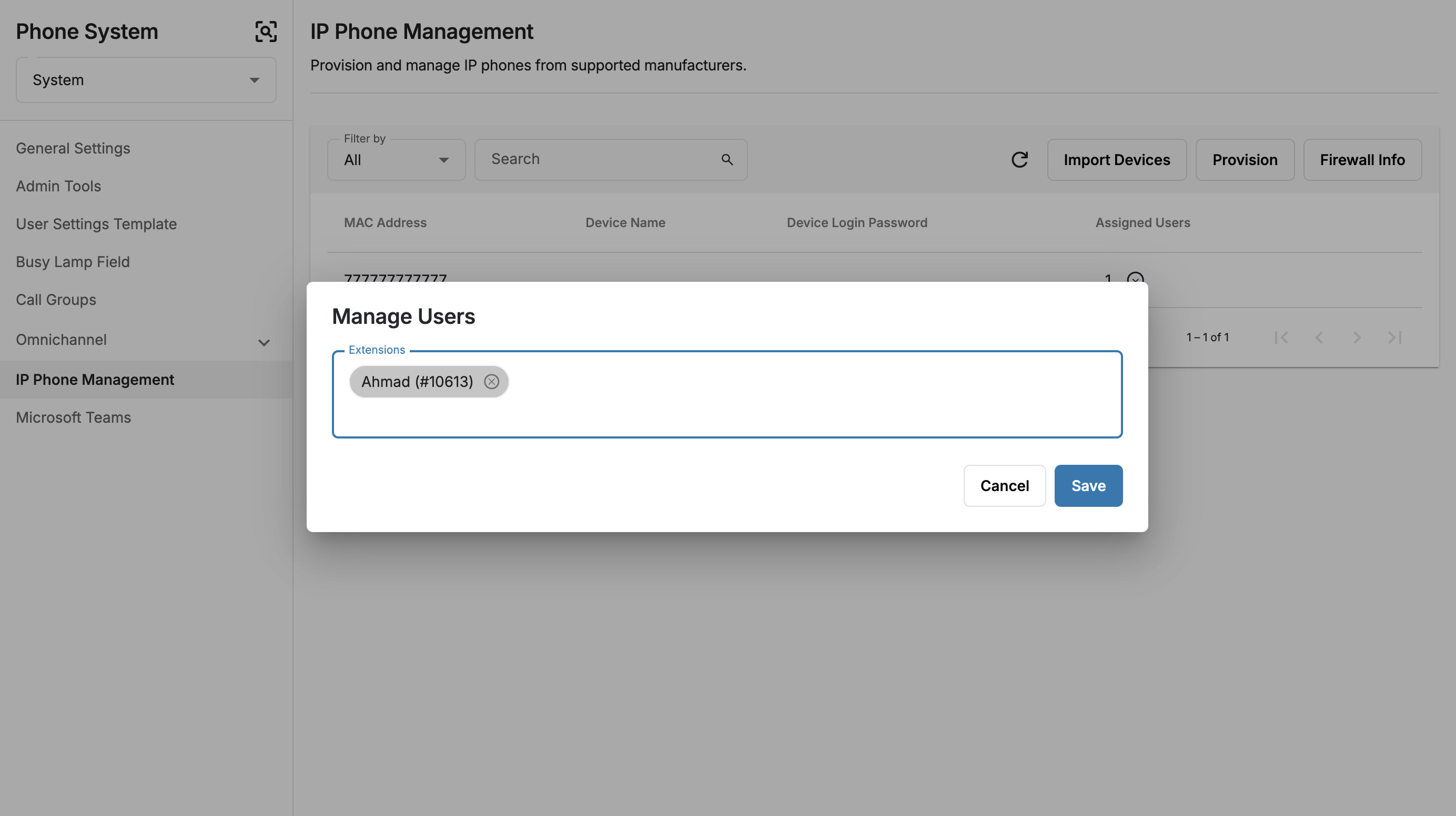Screen dimensions: 1456x816
Task: Go to last page of results
Action: click(1394, 338)
